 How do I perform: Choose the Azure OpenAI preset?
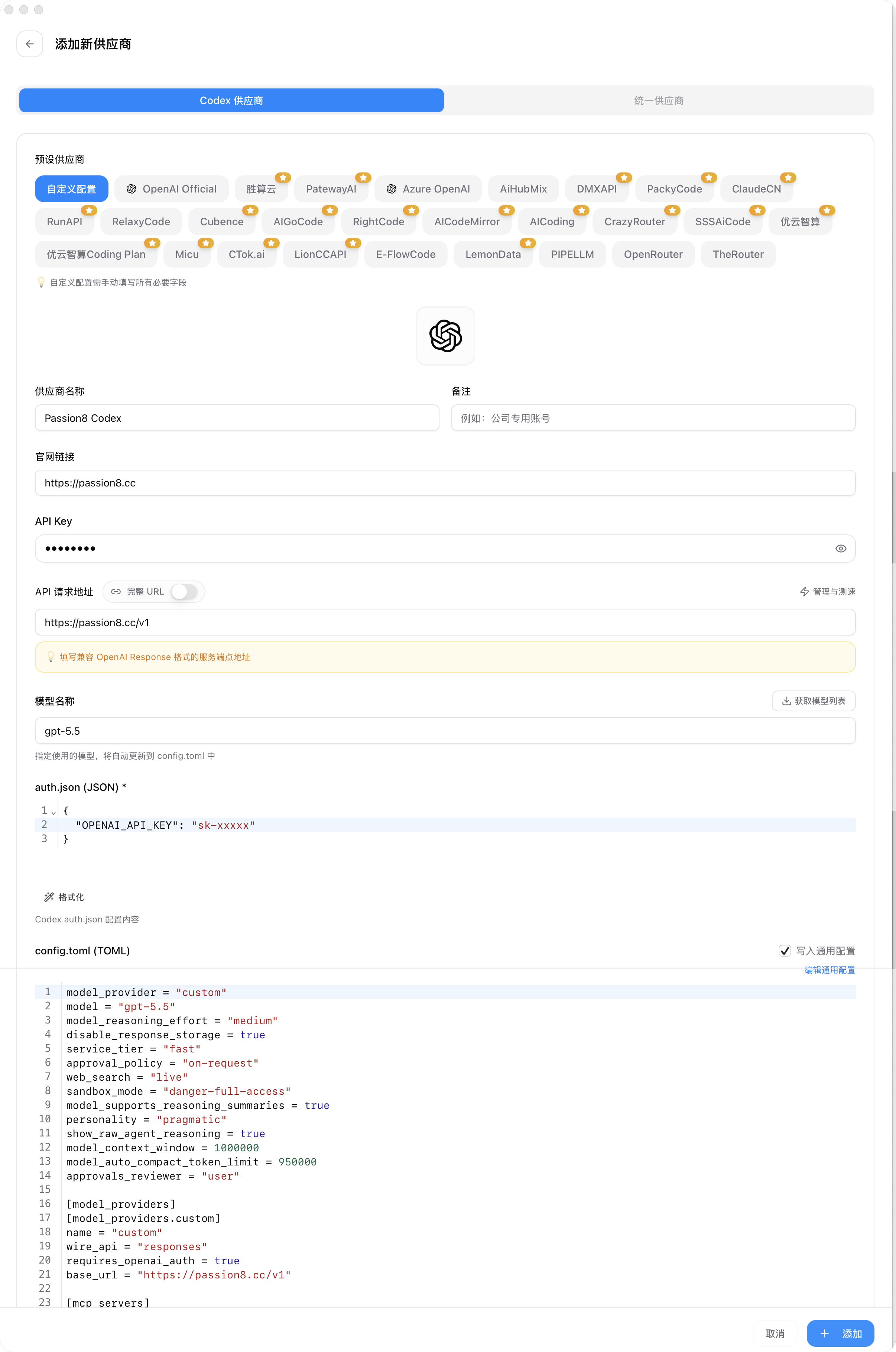428,189
